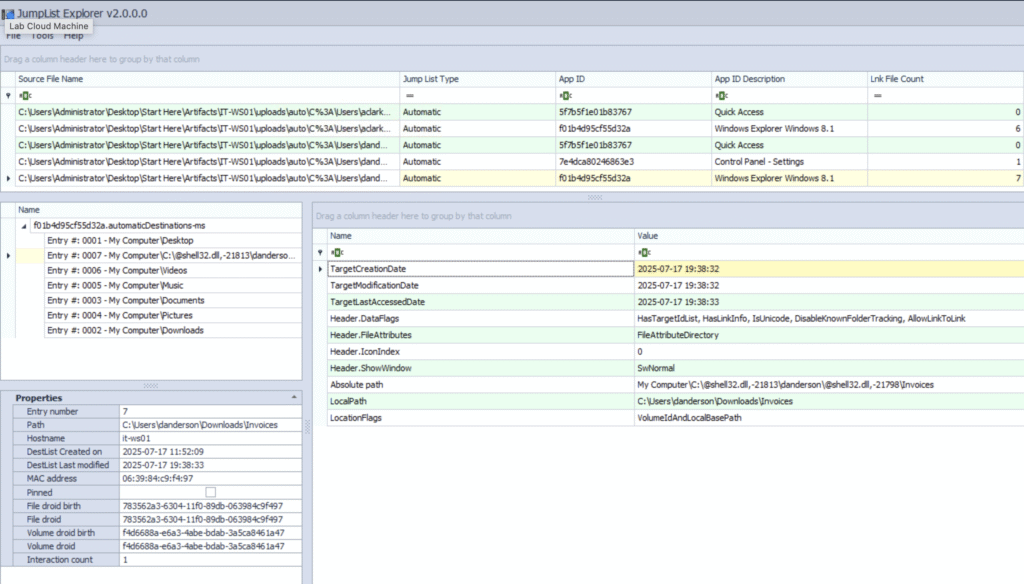Click the Value column filter icon in details grid
This screenshot has height=584, width=1024.
pyautogui.click(x=643, y=252)
